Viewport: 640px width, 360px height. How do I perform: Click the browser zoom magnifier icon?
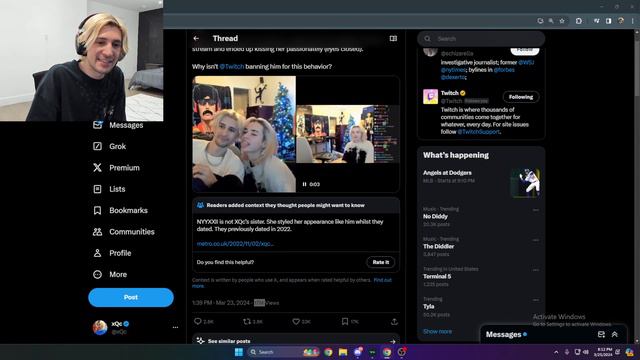click(x=551, y=21)
